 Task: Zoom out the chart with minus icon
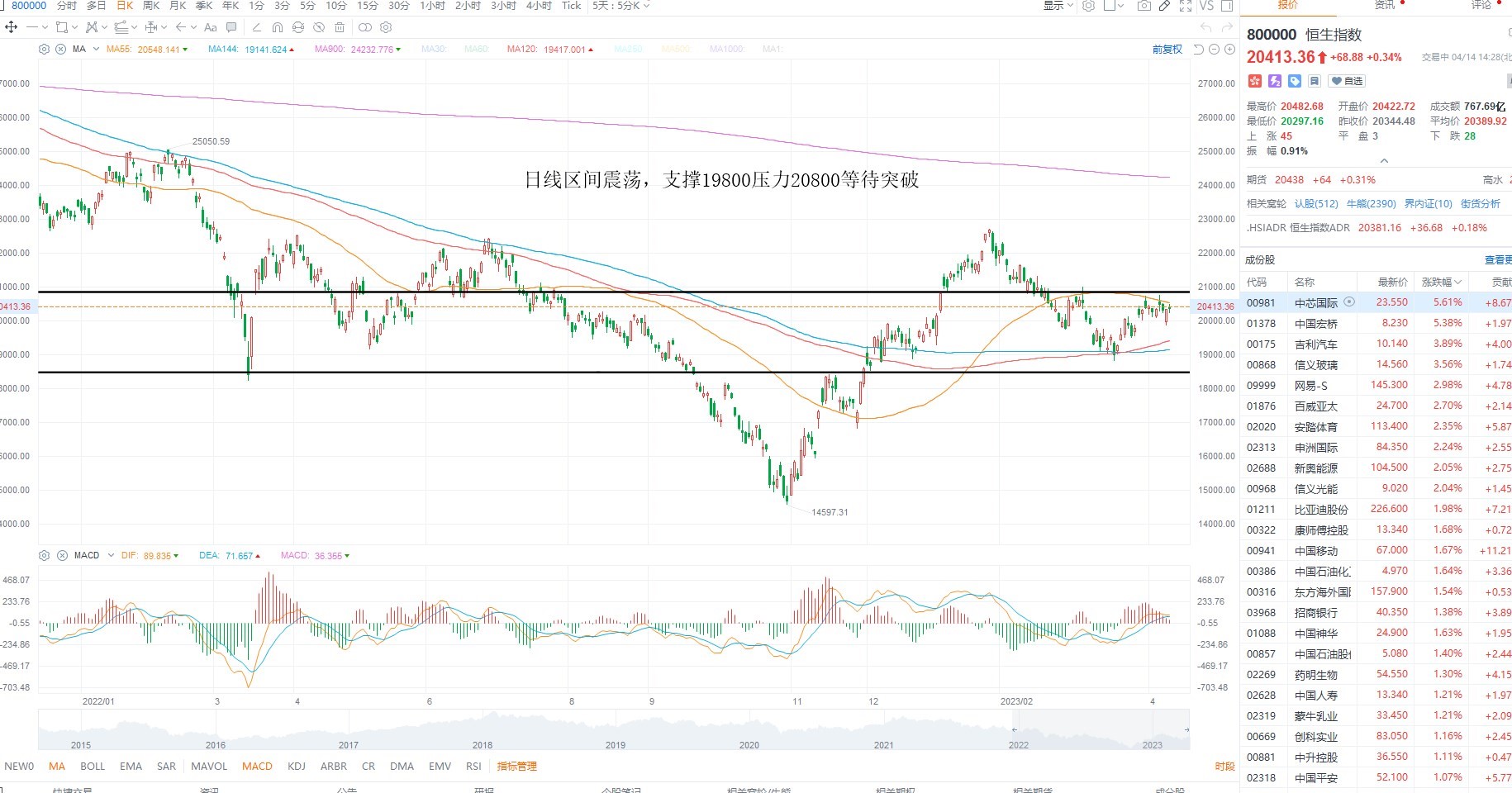[x=1214, y=50]
